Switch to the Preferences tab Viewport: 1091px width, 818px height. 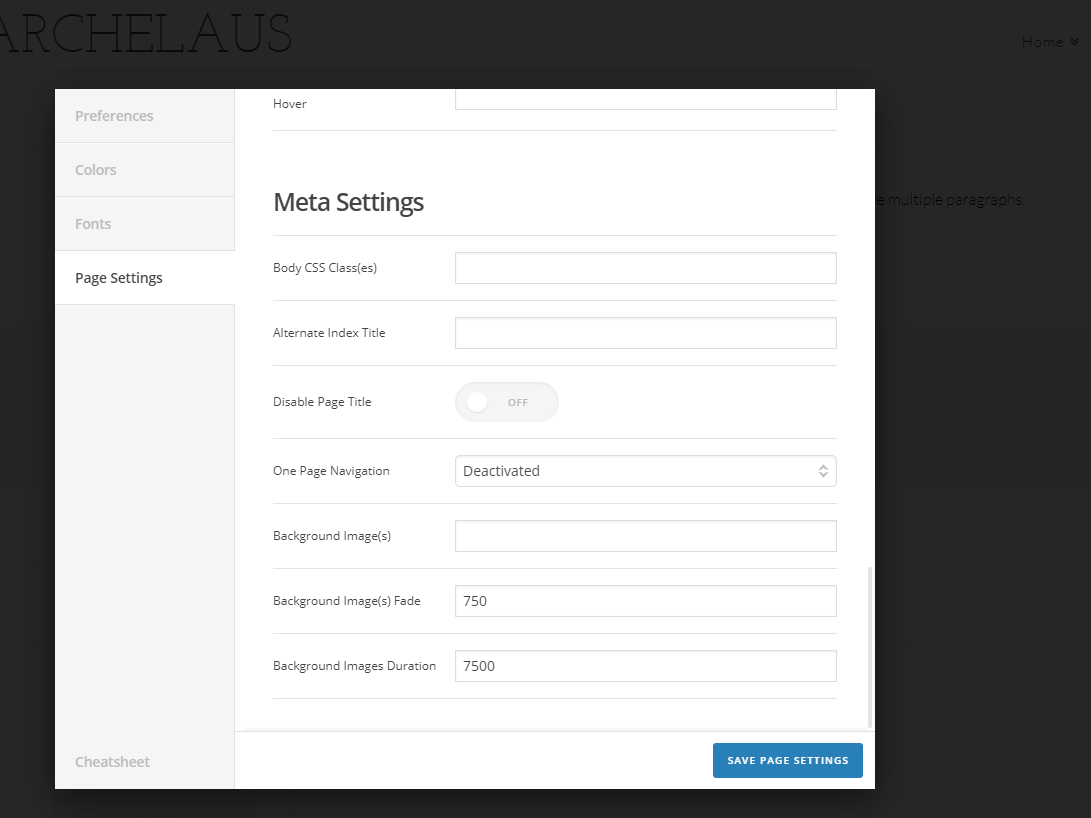click(114, 116)
